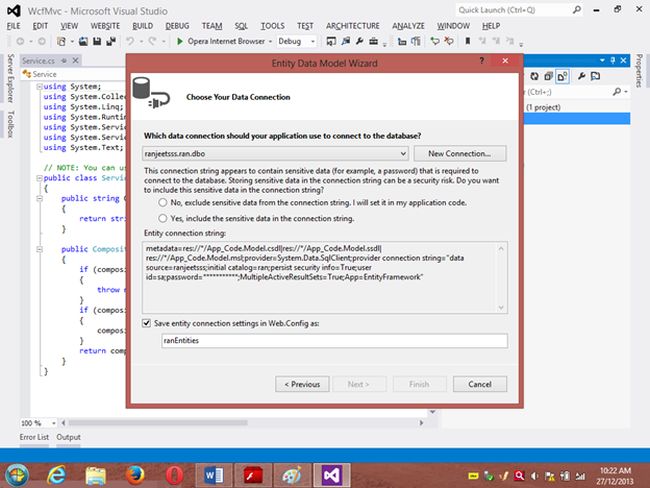The height and width of the screenshot is (488, 650).
Task: Open the Properties side tab on the right
Action: 639,70
